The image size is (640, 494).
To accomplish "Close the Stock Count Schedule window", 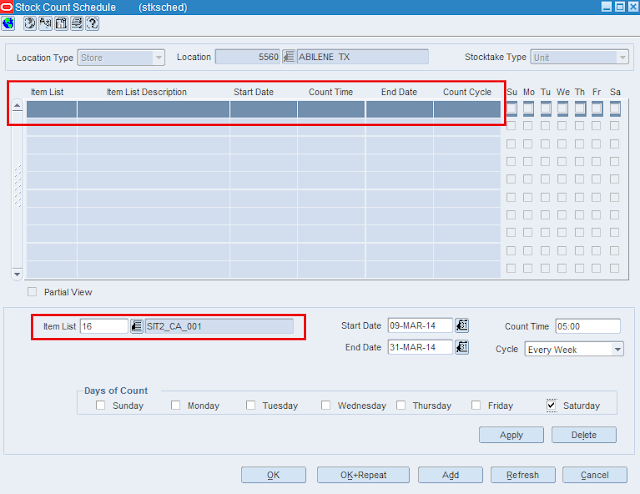I will (633, 7).
